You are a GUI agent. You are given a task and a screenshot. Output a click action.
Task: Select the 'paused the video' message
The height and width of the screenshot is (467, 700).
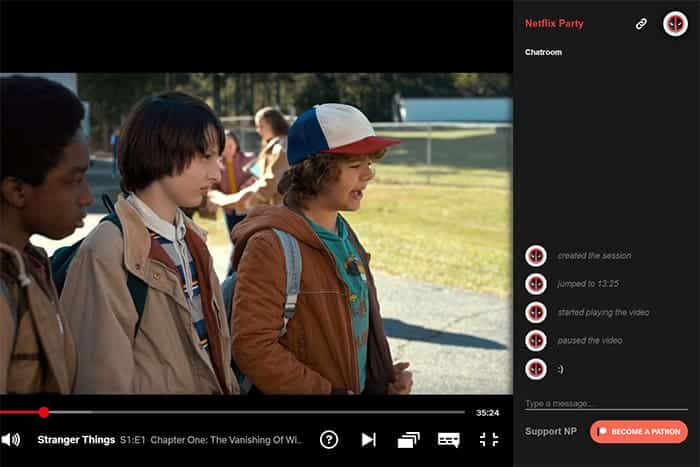point(590,341)
